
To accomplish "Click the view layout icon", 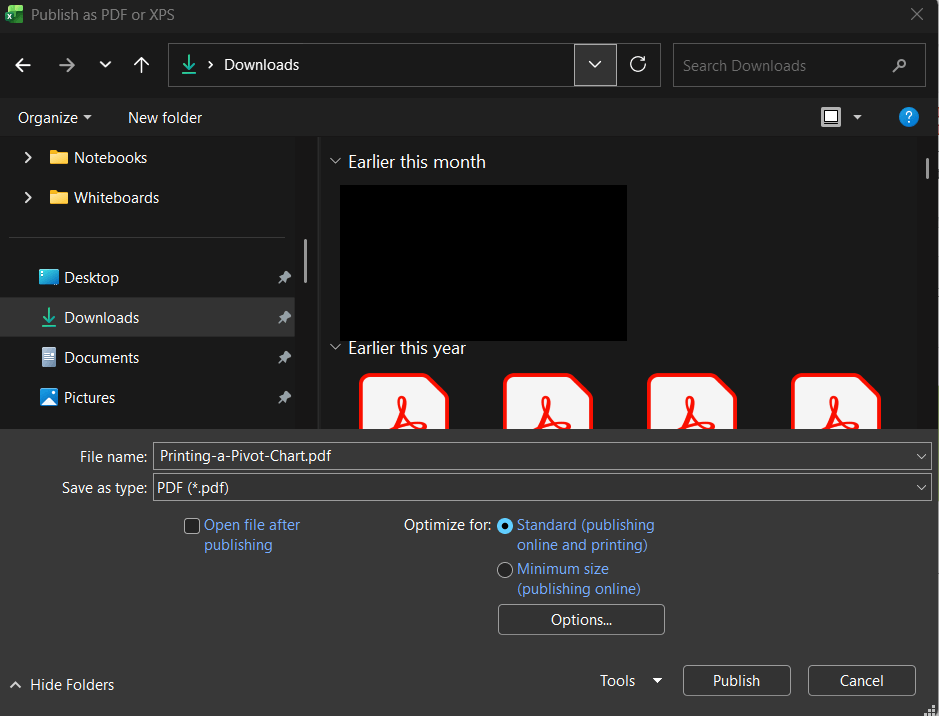I will point(831,117).
